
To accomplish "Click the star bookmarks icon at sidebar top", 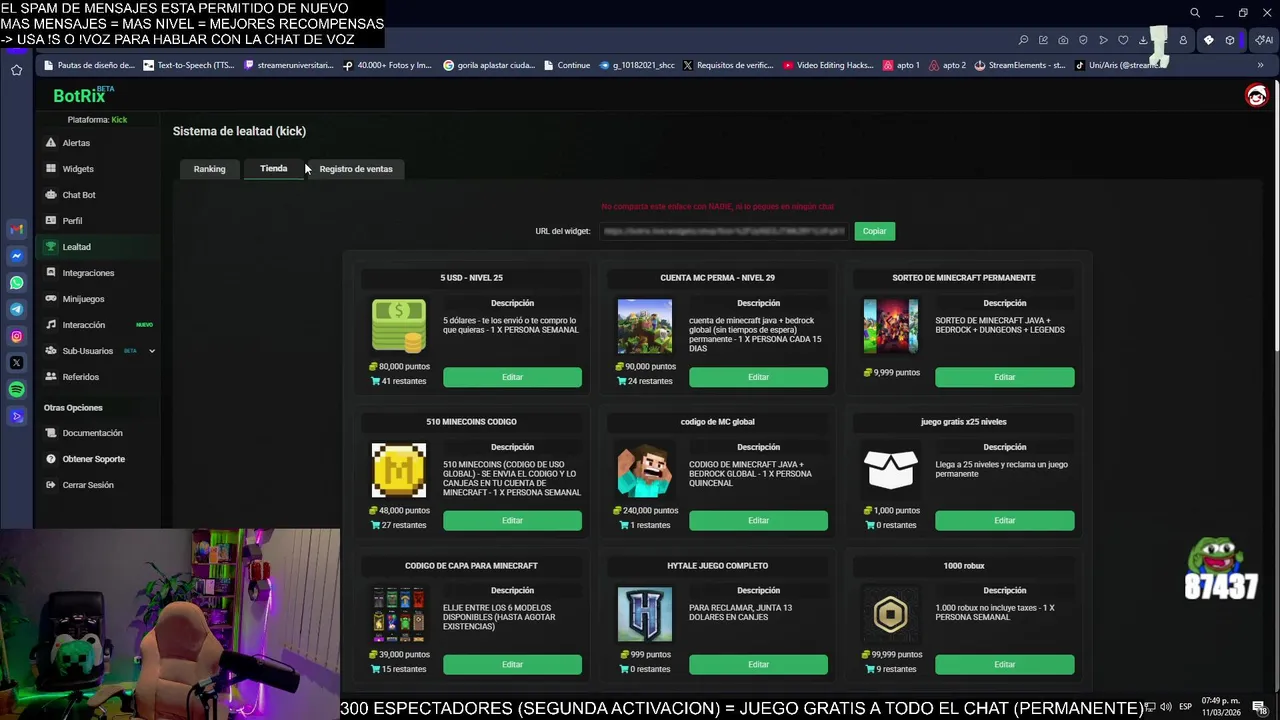I will click(x=16, y=70).
